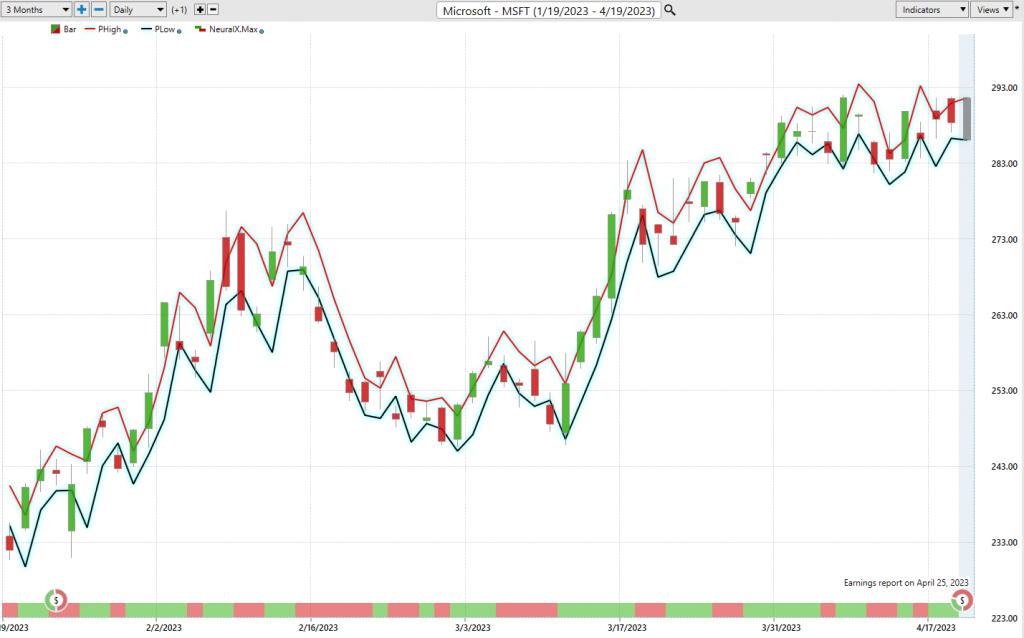Click the 2/2/2023 date axis label
1024x638 pixels.
coord(164,628)
